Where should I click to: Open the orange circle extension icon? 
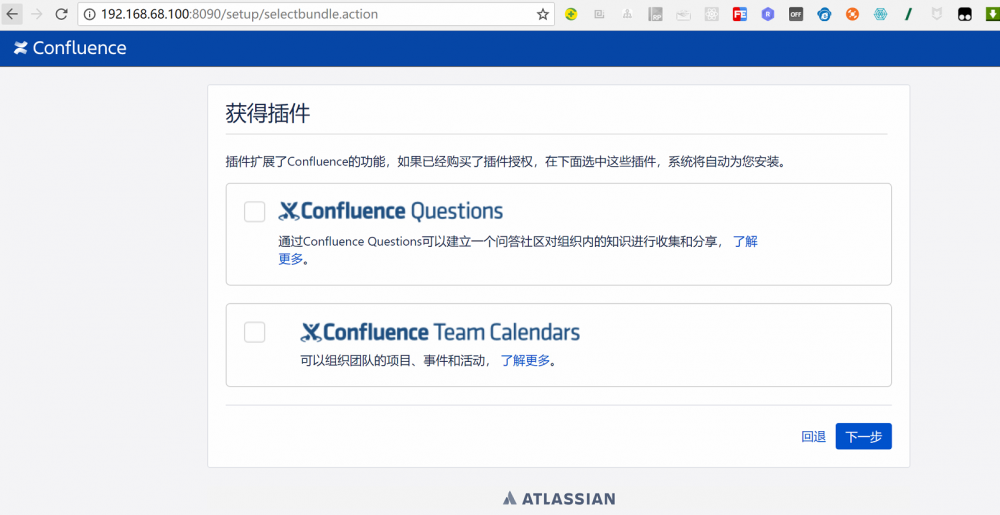pyautogui.click(x=852, y=14)
